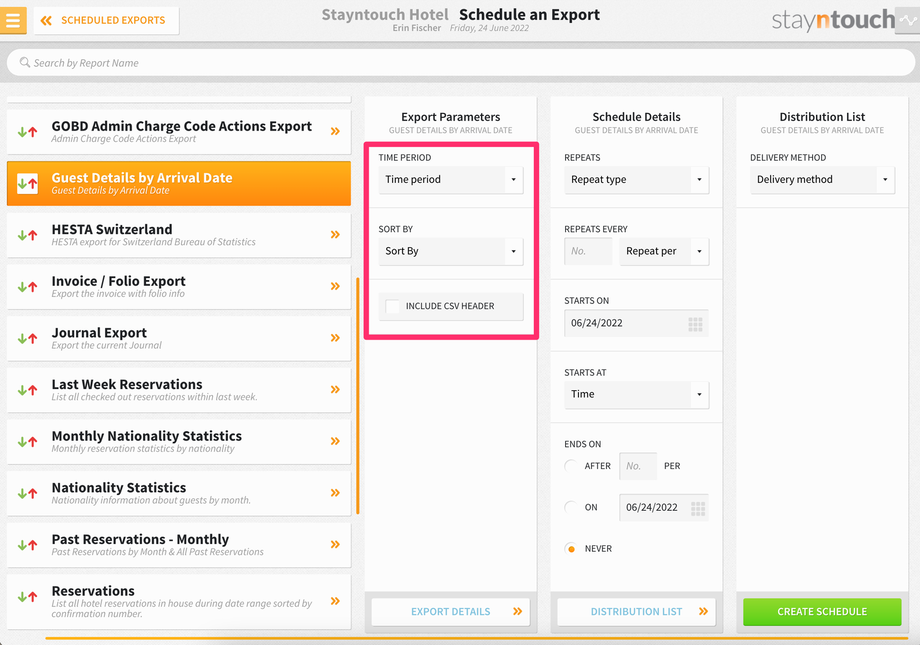
Task: Open the Sort By dropdown
Action: [451, 251]
